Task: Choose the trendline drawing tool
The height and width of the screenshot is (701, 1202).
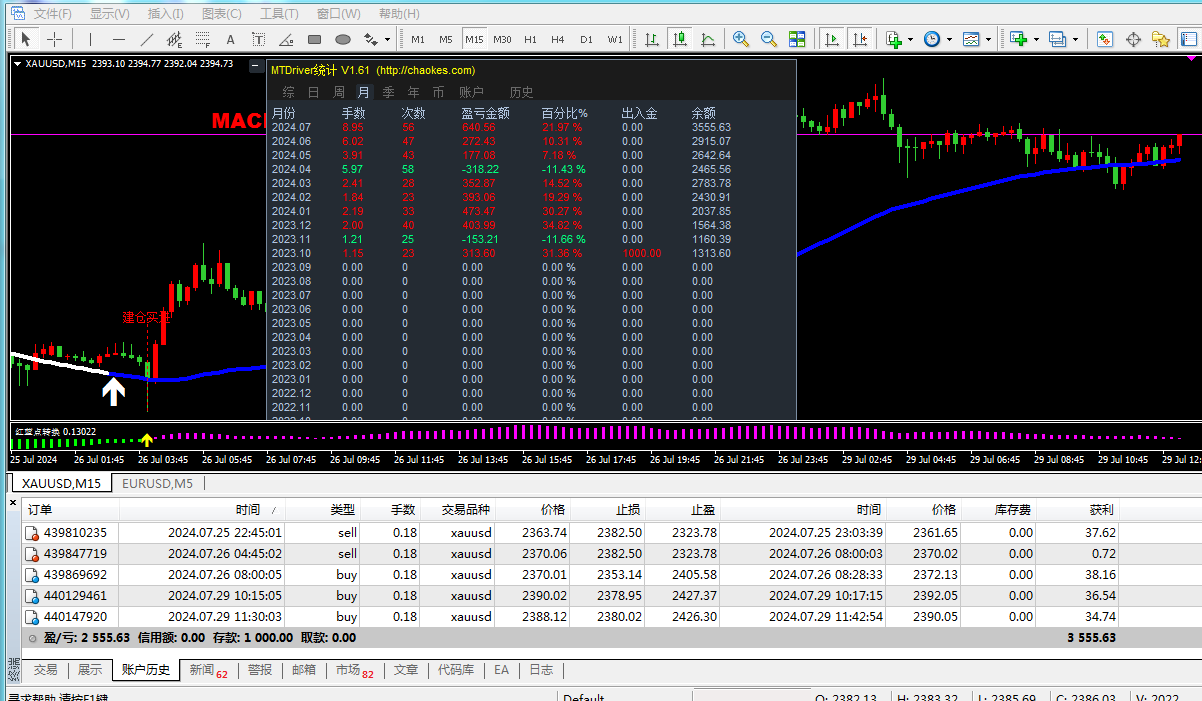Action: pyautogui.click(x=147, y=39)
